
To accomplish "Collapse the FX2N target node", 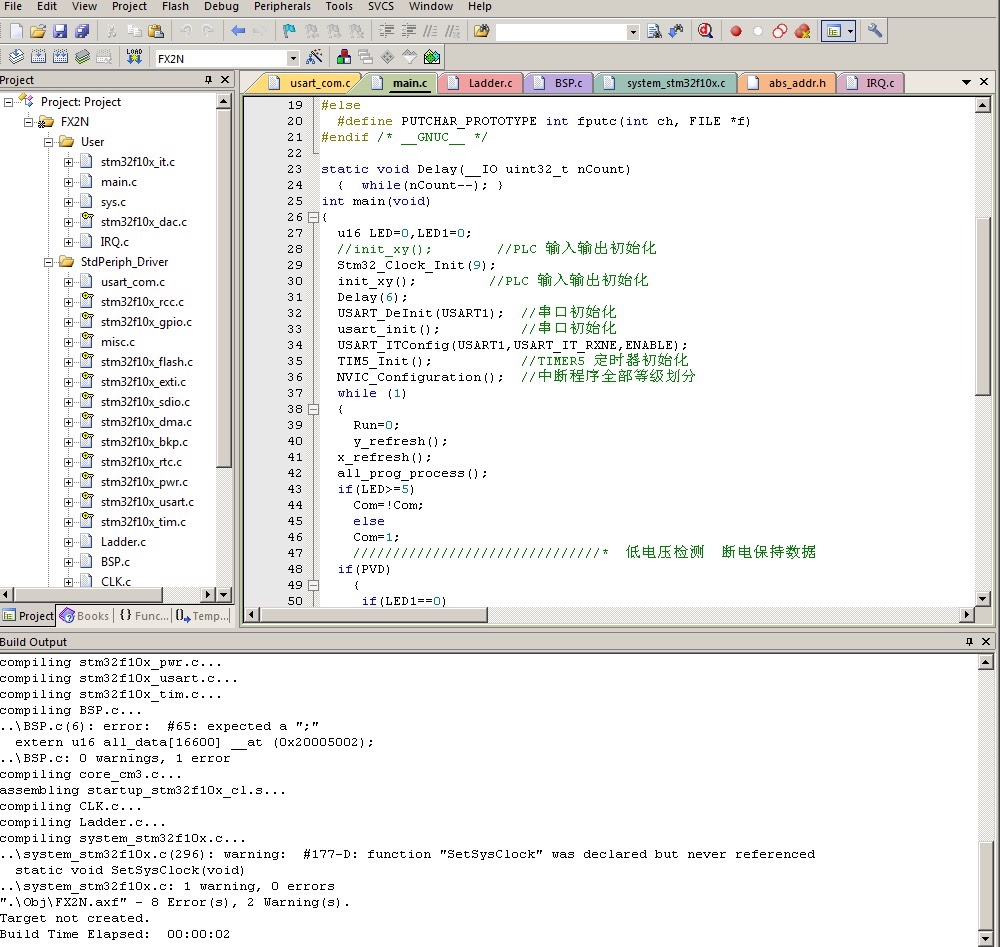I will point(29,122).
